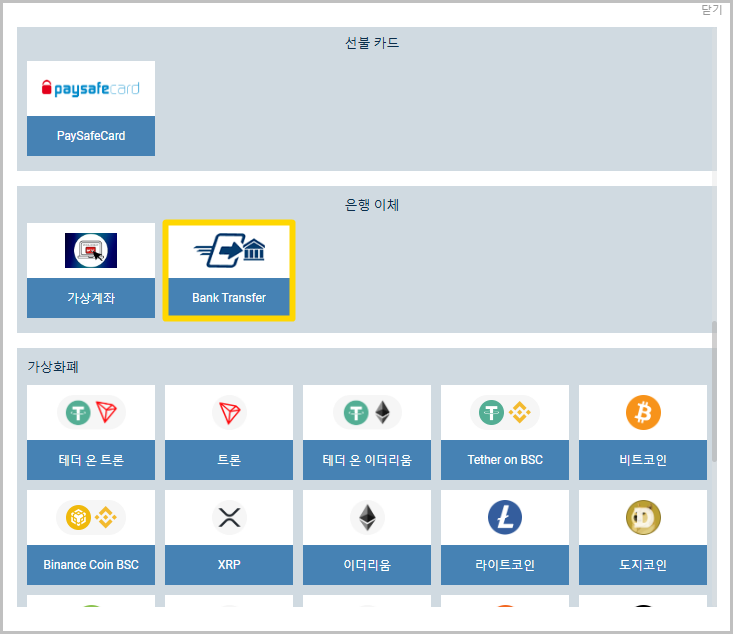Image resolution: width=733 pixels, height=634 pixels.
Task: Select the 트론 payment label
Action: click(229, 460)
